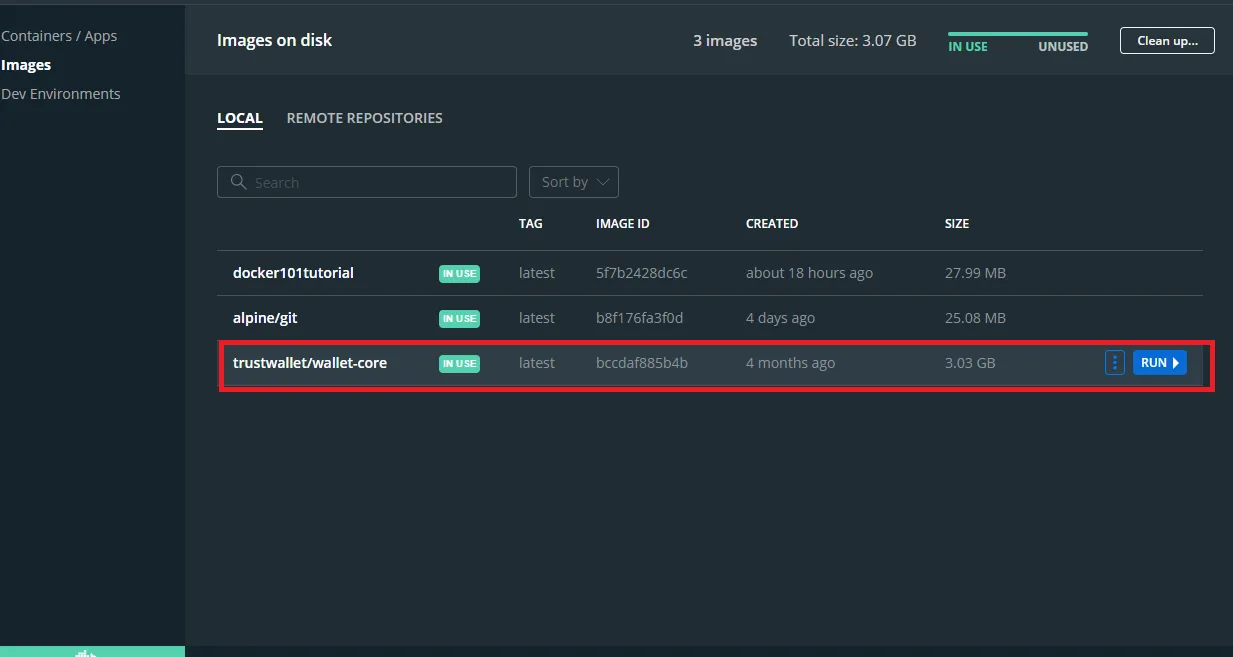Click the 3.03 GB size value
The image size is (1233, 657).
970,363
